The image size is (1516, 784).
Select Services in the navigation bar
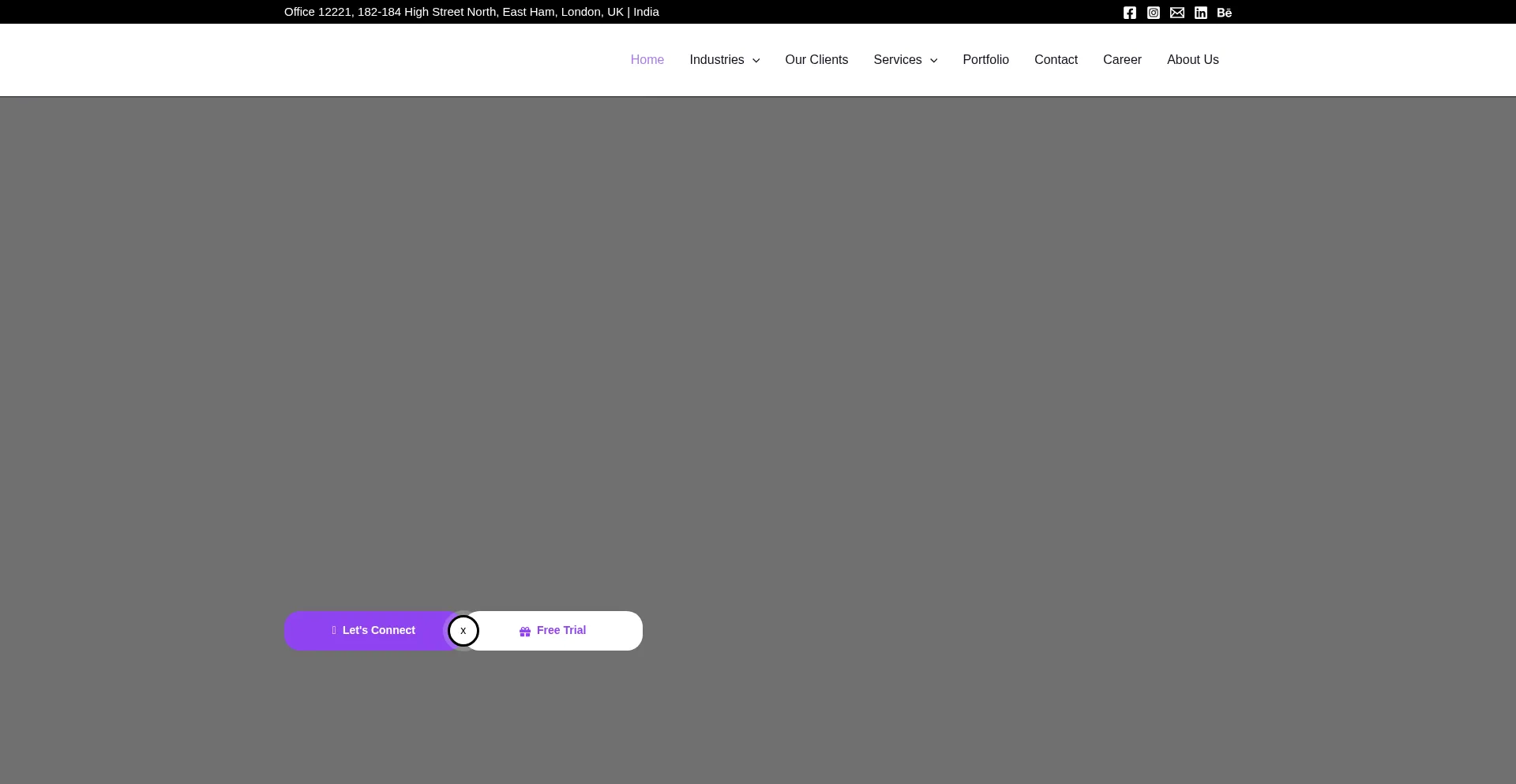point(897,60)
